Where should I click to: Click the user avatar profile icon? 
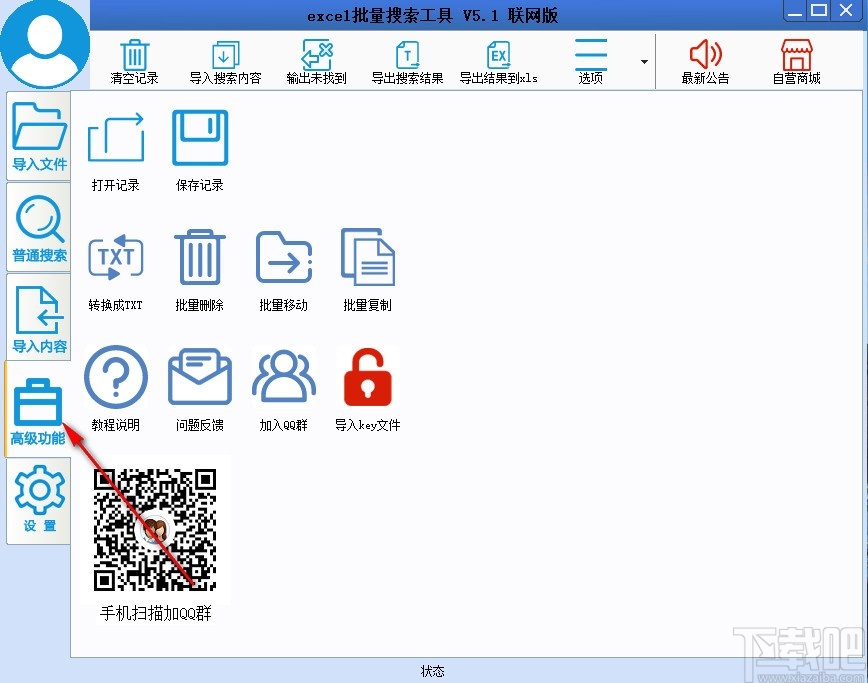45,44
